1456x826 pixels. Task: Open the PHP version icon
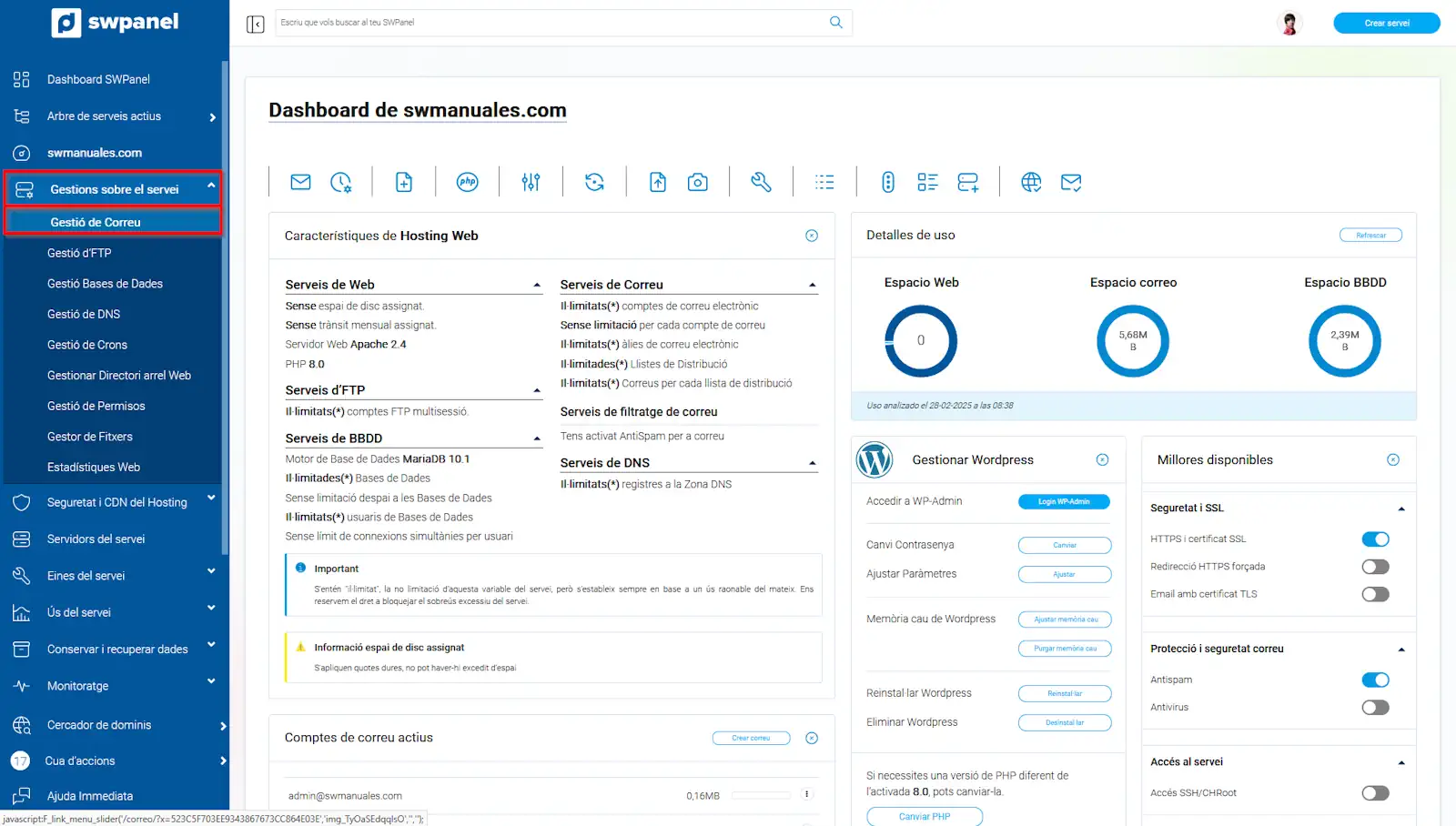[x=467, y=182]
